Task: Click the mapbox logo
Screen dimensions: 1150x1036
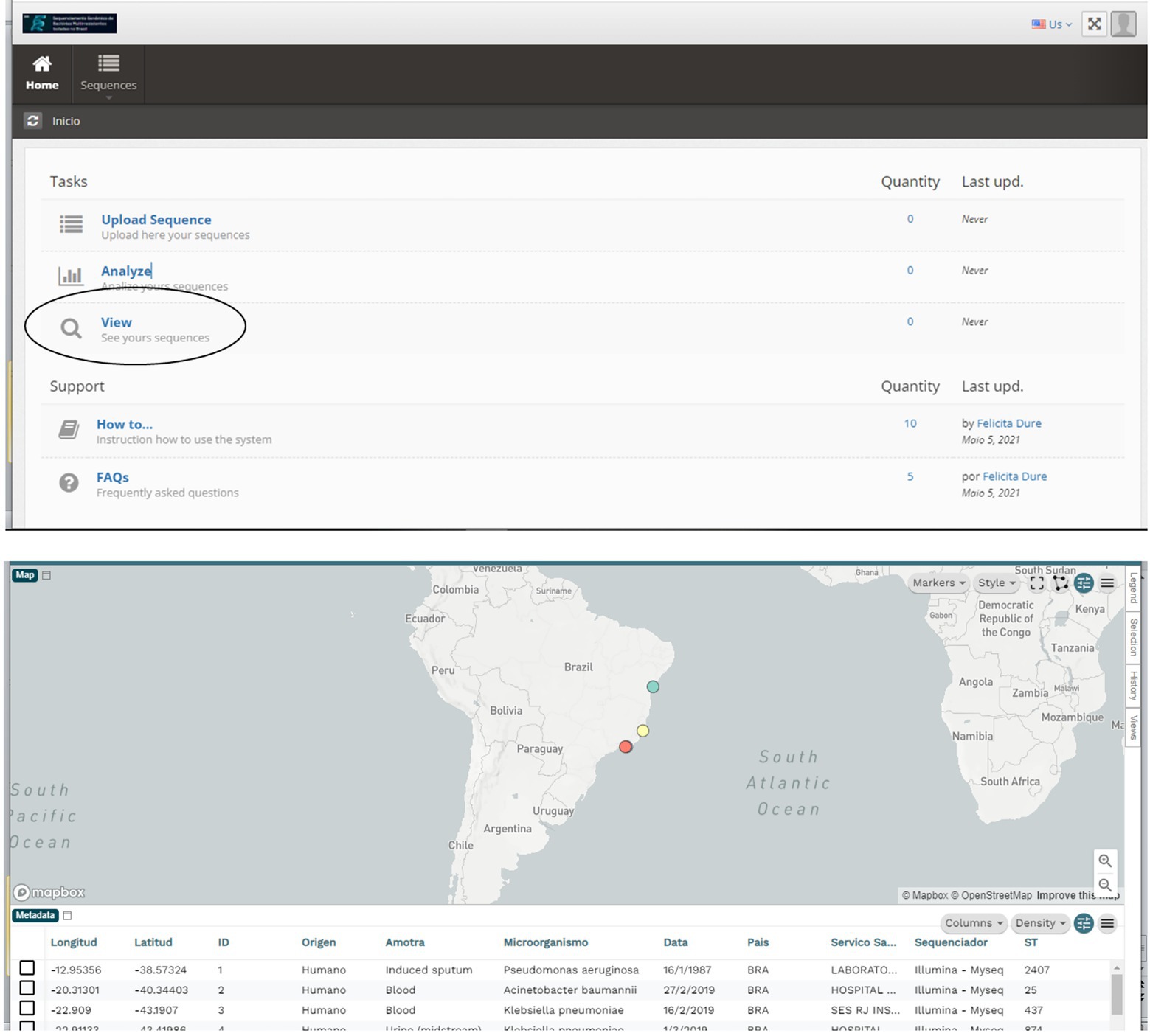Action: tap(49, 892)
